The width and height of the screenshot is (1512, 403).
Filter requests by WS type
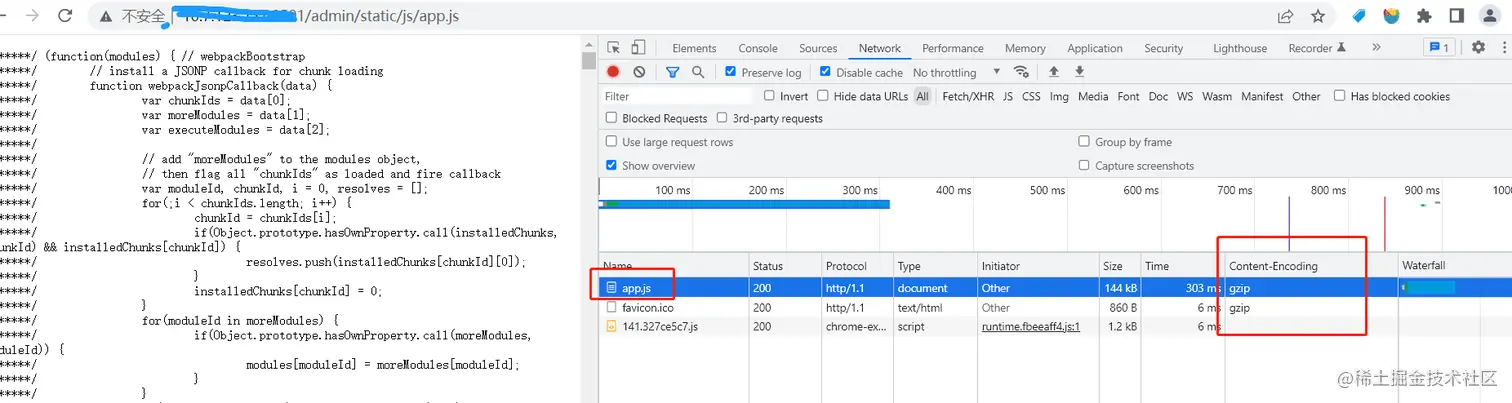(x=1185, y=96)
